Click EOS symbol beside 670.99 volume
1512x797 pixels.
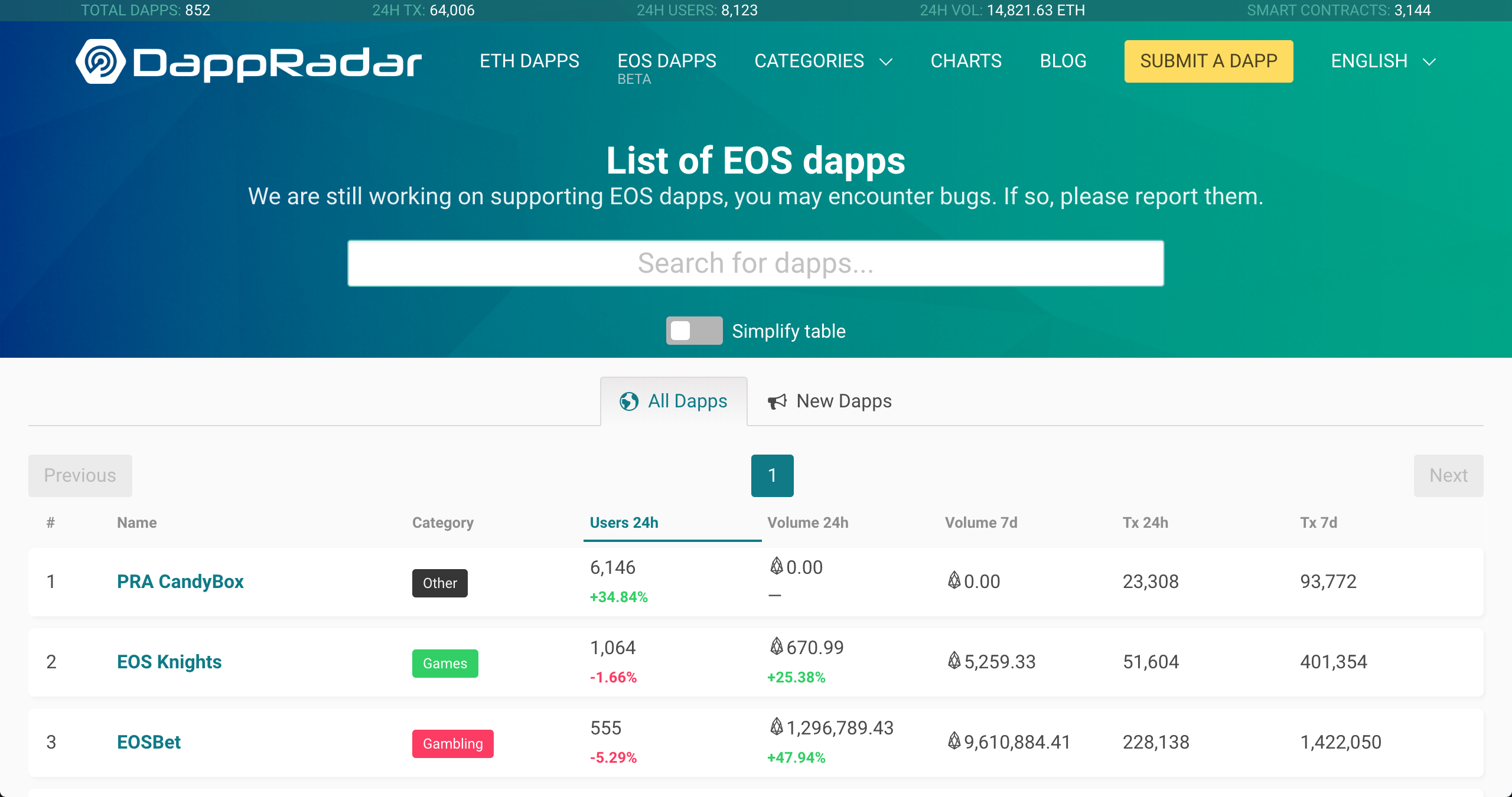click(777, 646)
